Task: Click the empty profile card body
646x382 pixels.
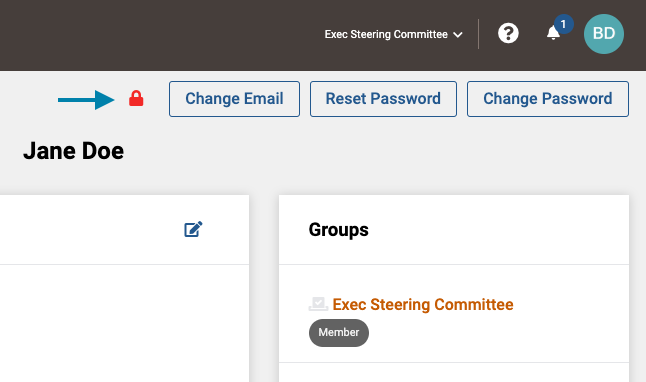Action: 124,323
